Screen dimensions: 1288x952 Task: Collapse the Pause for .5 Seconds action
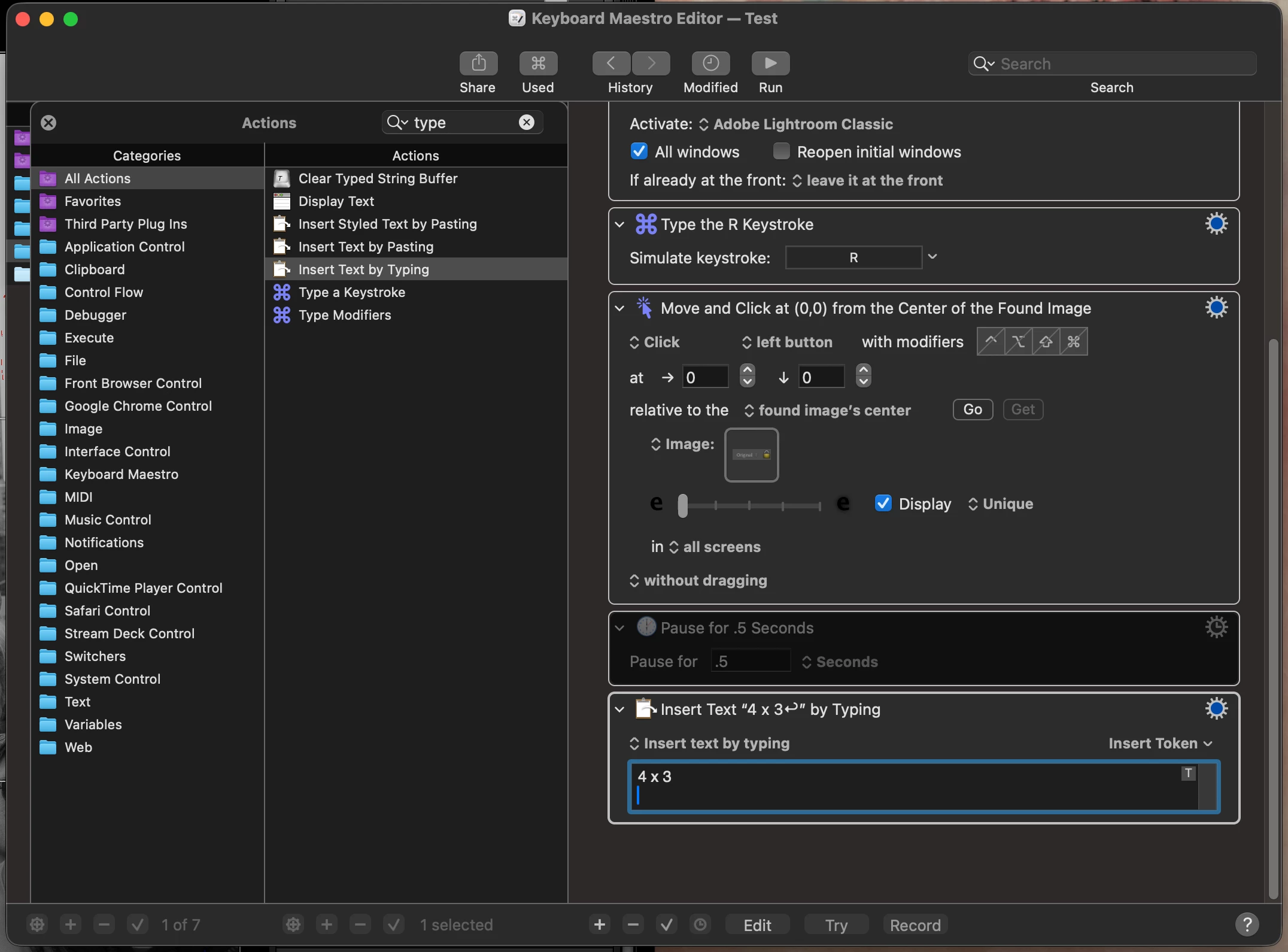click(620, 627)
